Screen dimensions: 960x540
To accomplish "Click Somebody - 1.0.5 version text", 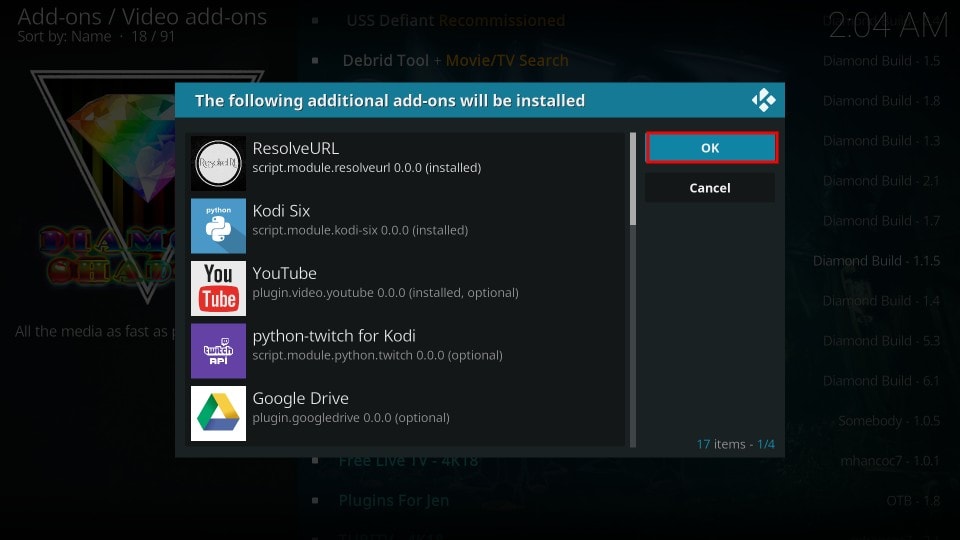I will [x=889, y=421].
